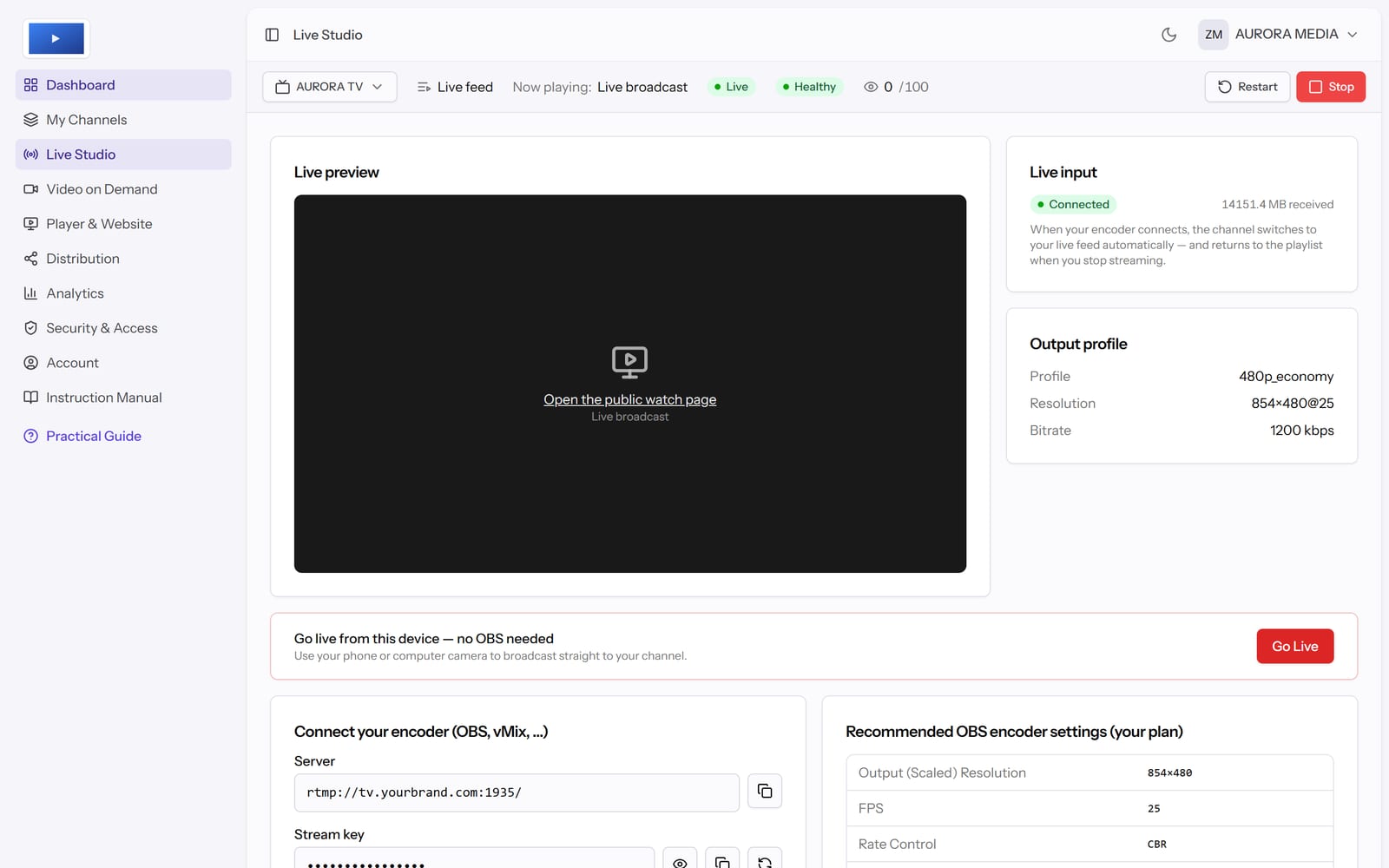
Task: Click the blue play logo in sidebar
Action: click(x=56, y=38)
